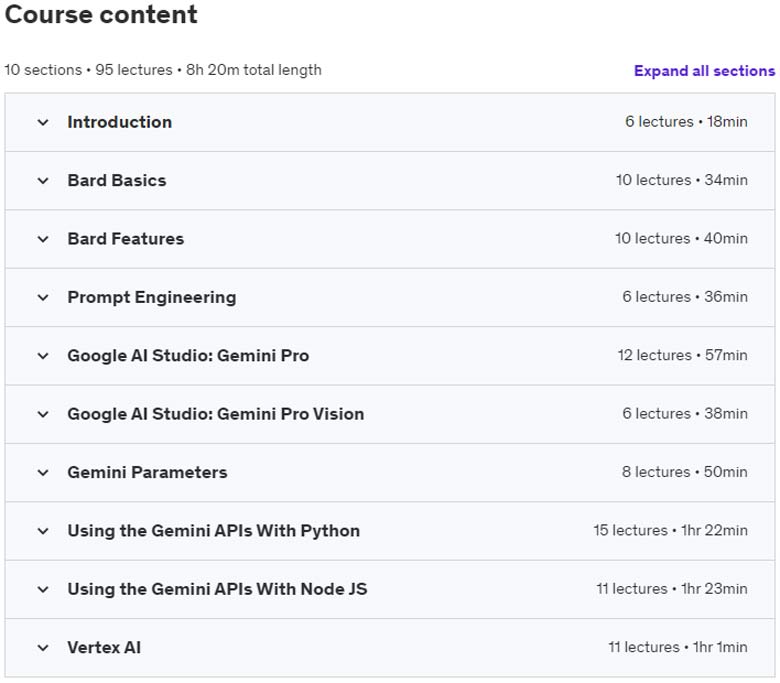The width and height of the screenshot is (780, 683).
Task: Expand Gemini APIs With Python chevron
Action: coord(43,531)
